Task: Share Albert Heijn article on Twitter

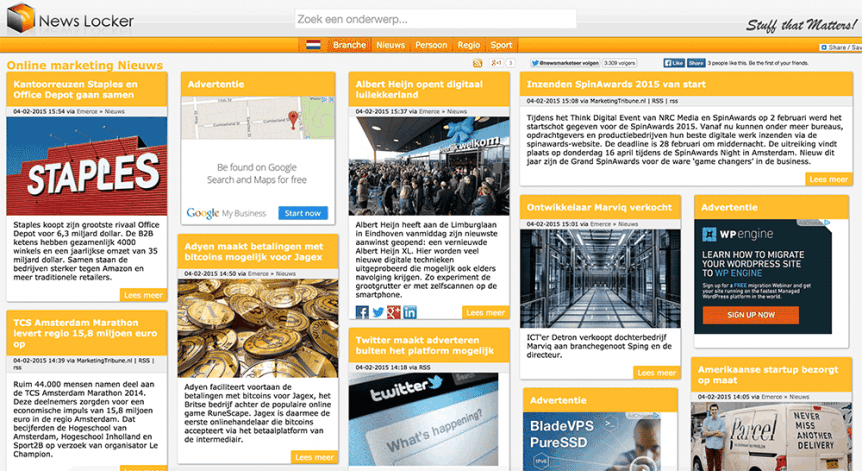Action: tap(378, 312)
